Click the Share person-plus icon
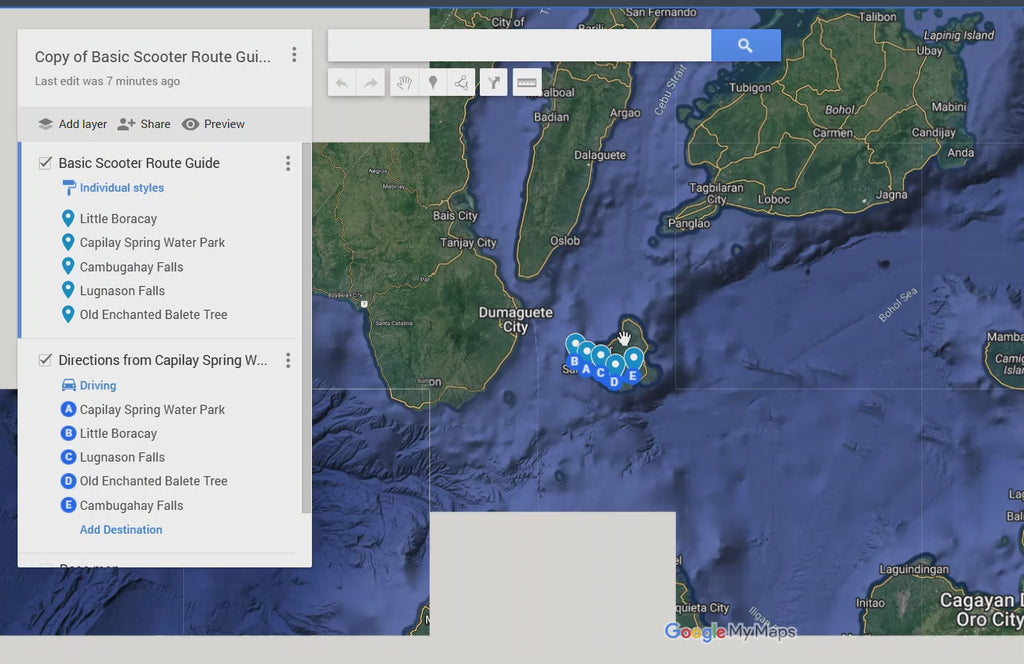 pos(126,124)
